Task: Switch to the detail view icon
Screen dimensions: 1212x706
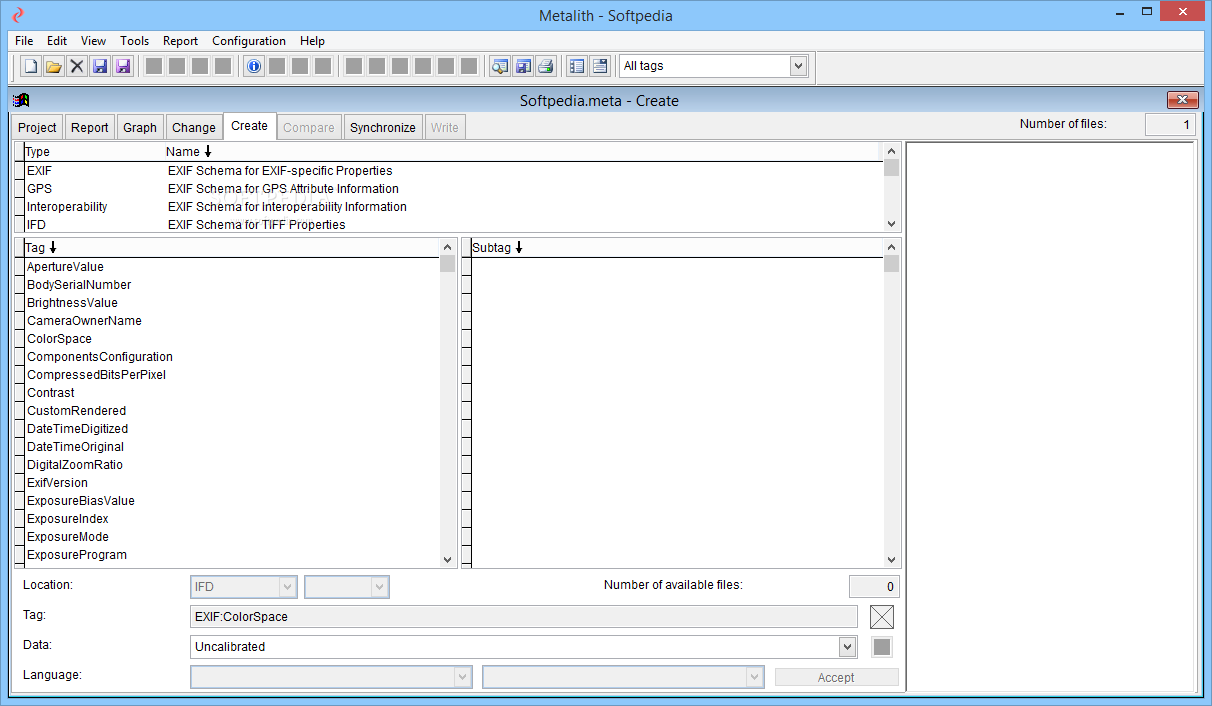Action: tap(600, 66)
